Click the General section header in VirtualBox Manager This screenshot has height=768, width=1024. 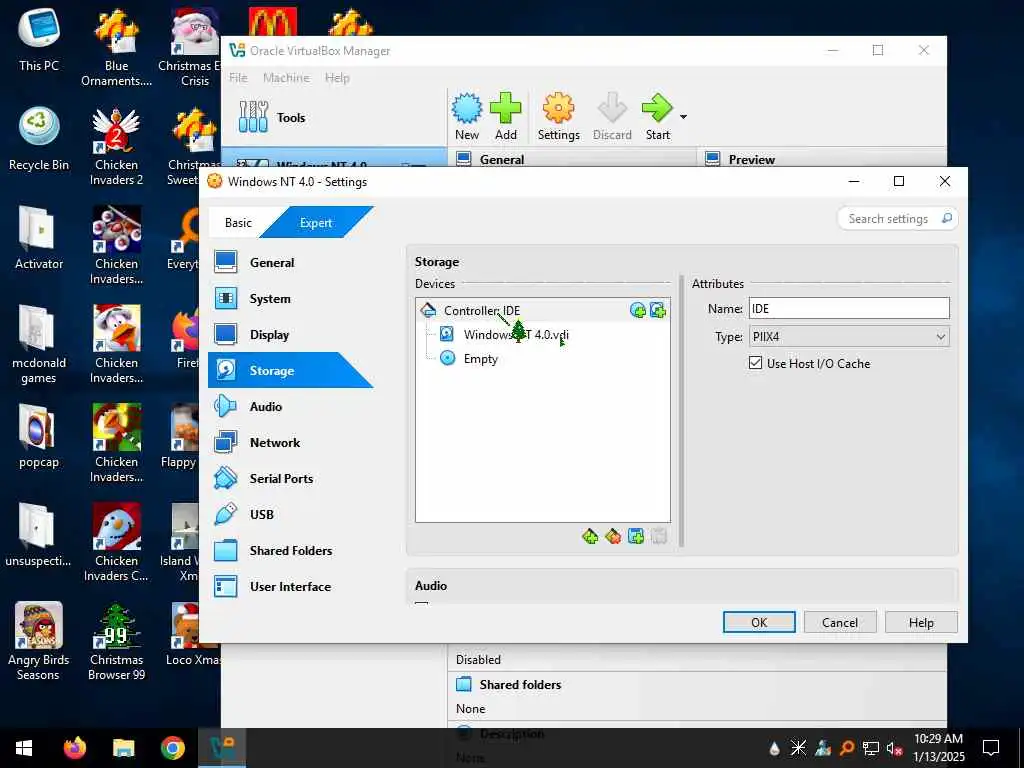(502, 159)
